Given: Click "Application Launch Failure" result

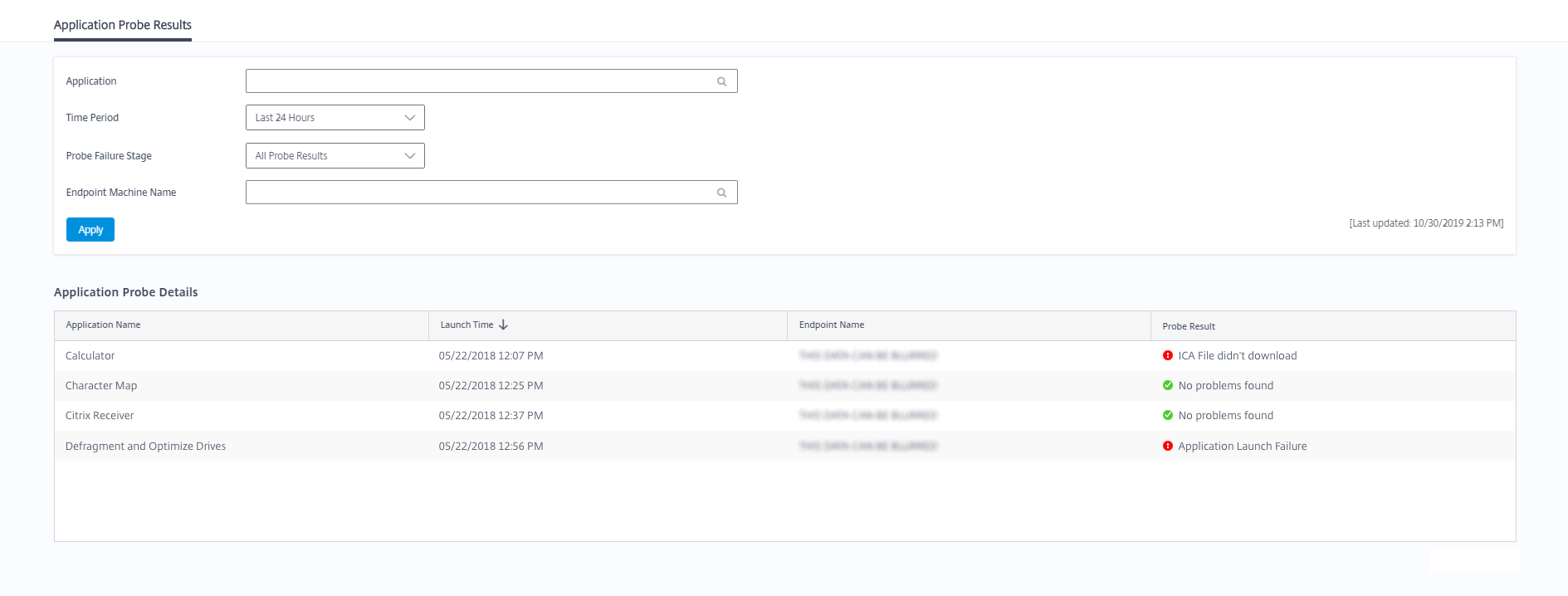Looking at the screenshot, I should 1243,447.
